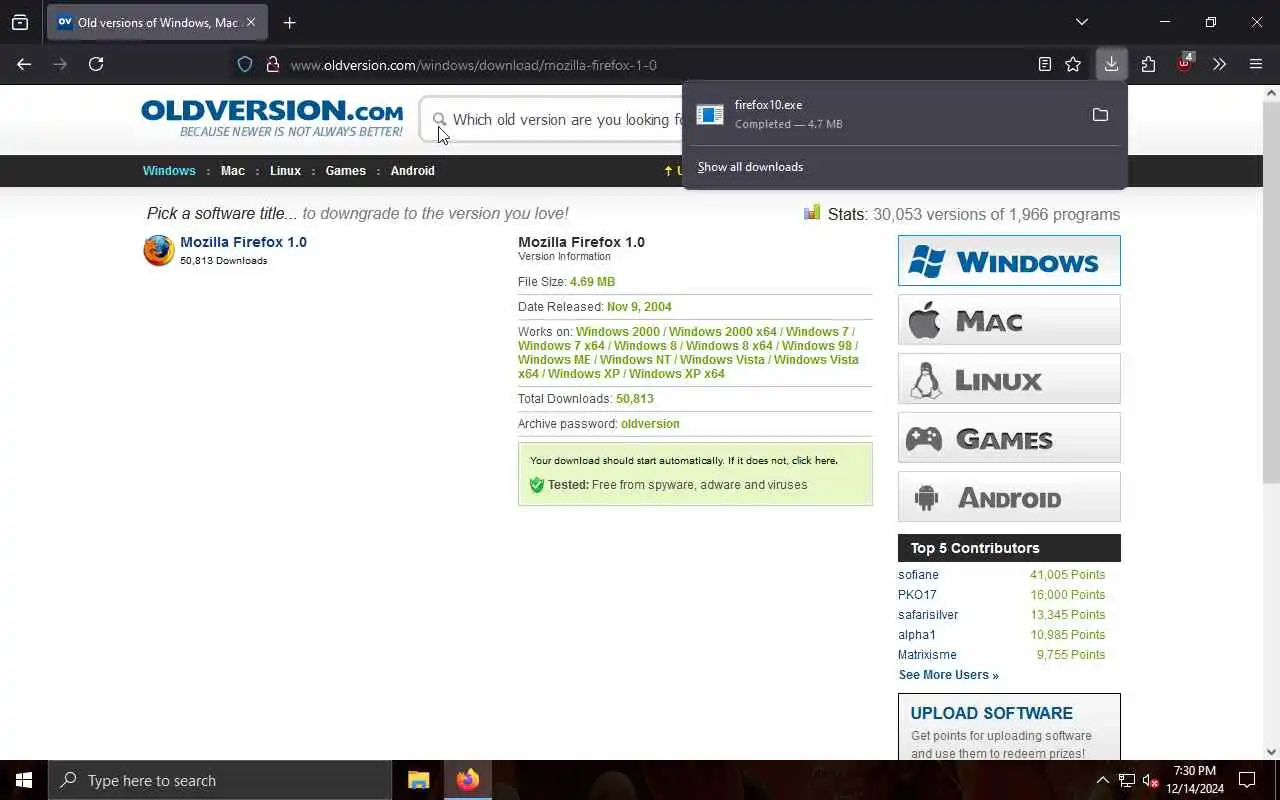Open the notifications action center icon

(x=1247, y=780)
